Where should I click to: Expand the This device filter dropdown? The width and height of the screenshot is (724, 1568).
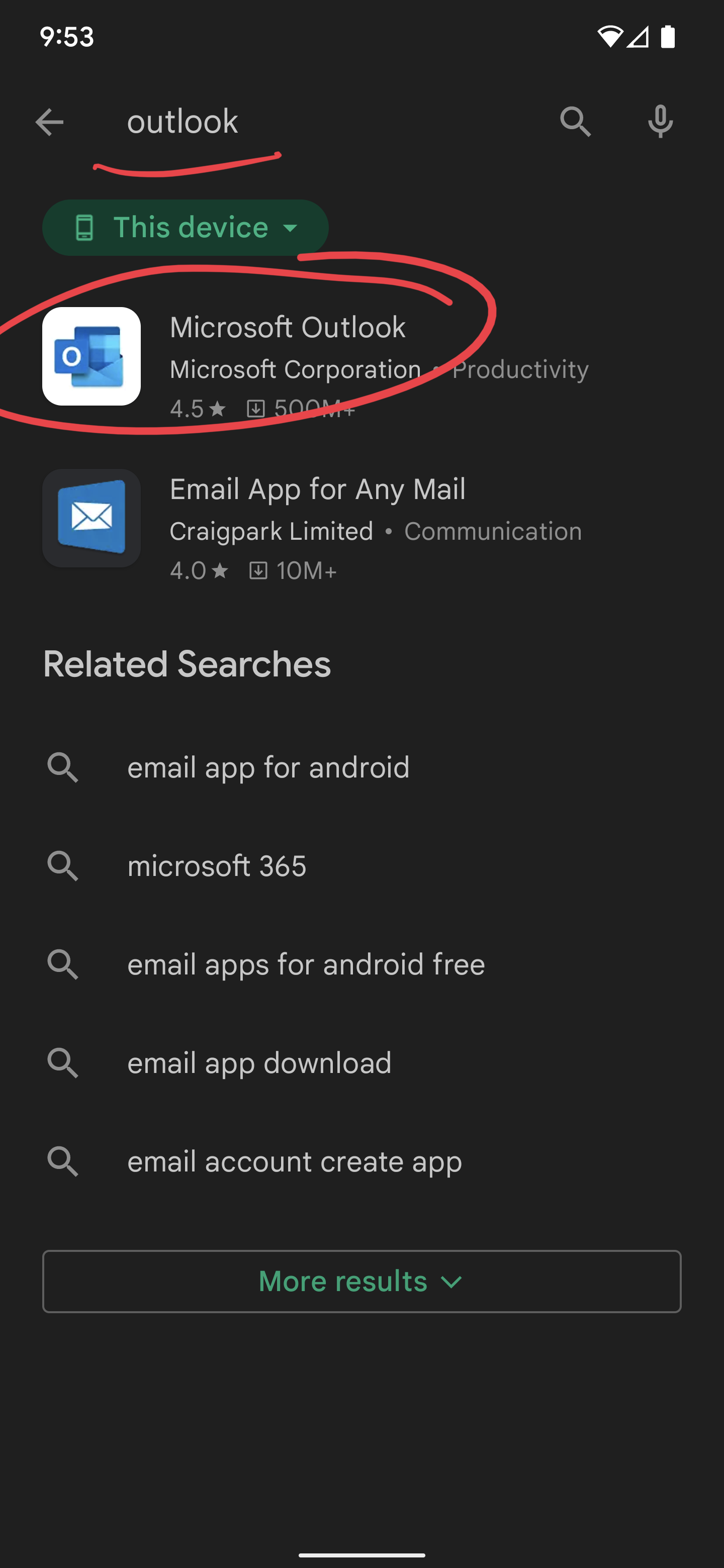[x=185, y=227]
